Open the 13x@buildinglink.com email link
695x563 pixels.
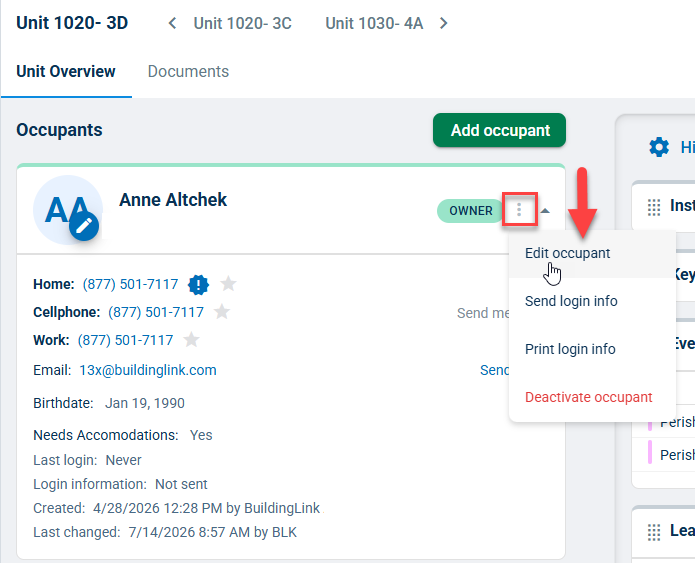click(148, 370)
